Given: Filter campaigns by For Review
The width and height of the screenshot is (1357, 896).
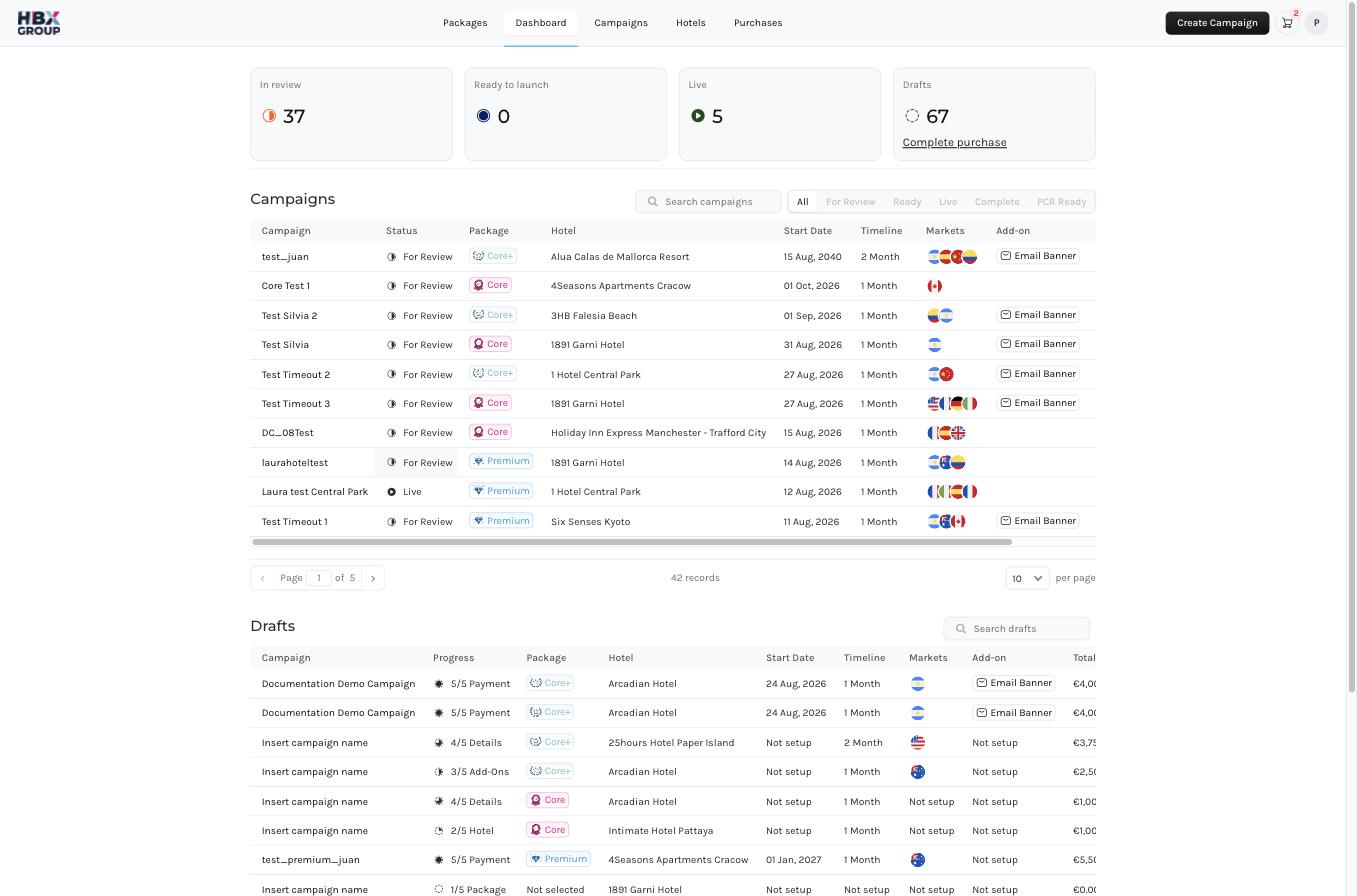Looking at the screenshot, I should 851,202.
